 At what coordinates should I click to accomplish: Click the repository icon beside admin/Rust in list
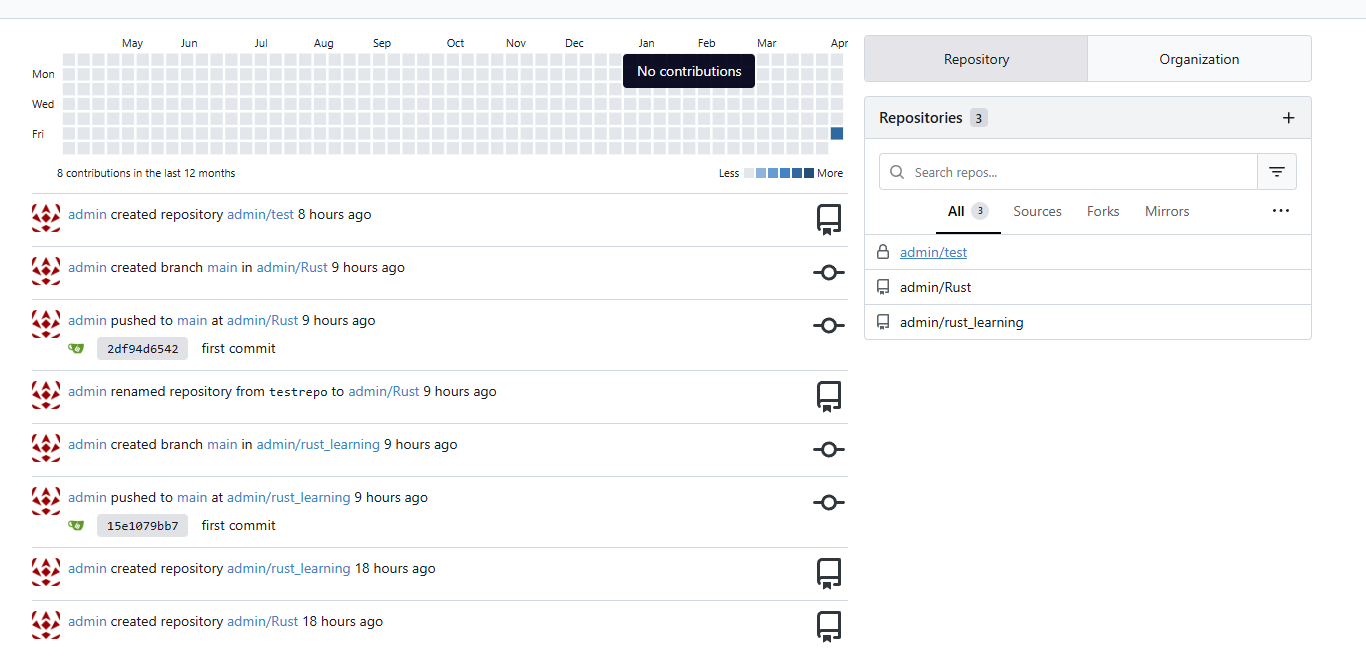coord(883,287)
